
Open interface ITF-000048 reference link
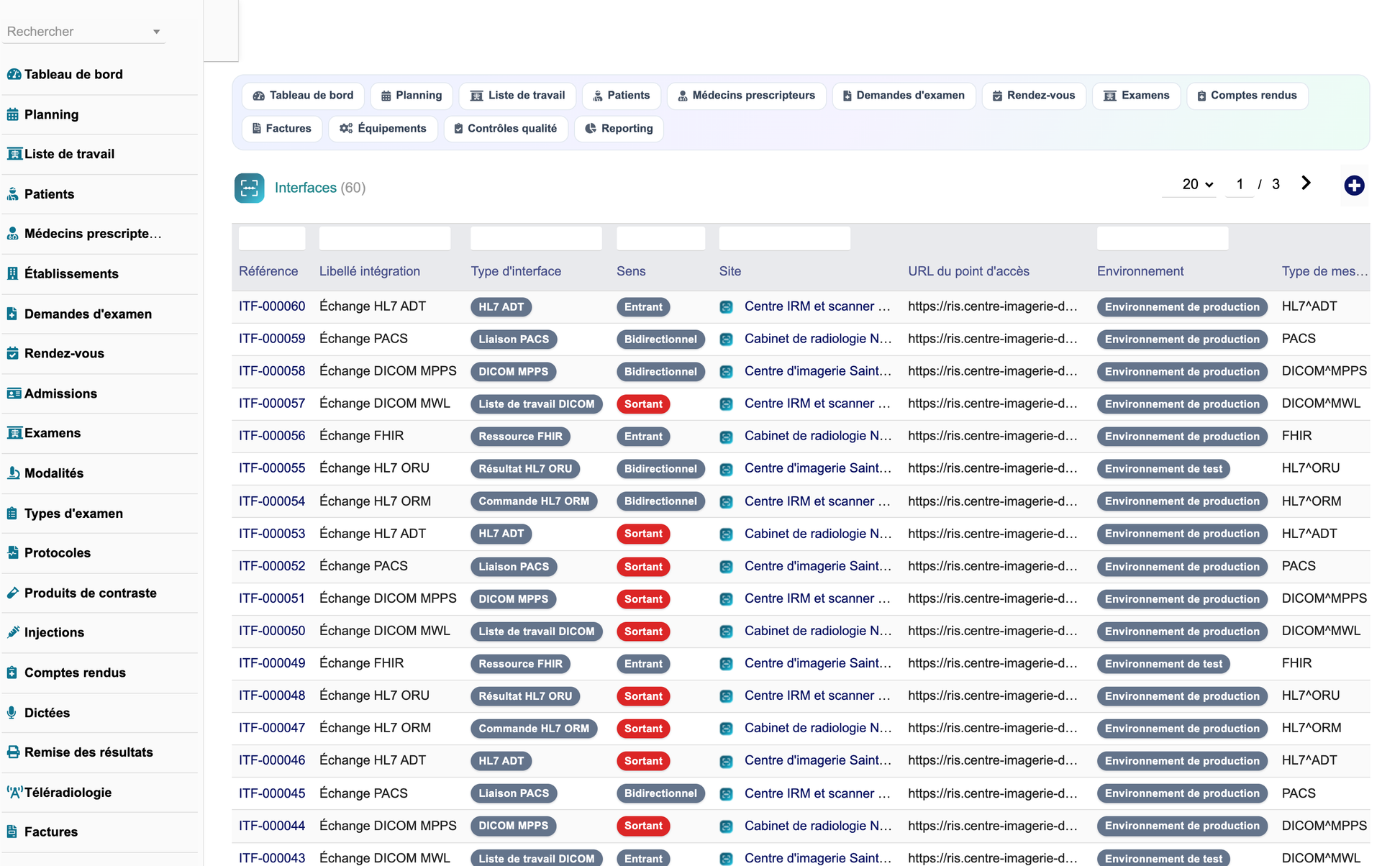[272, 696]
